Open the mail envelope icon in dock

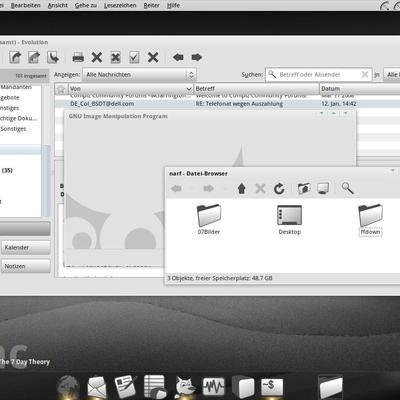[x=97, y=387]
